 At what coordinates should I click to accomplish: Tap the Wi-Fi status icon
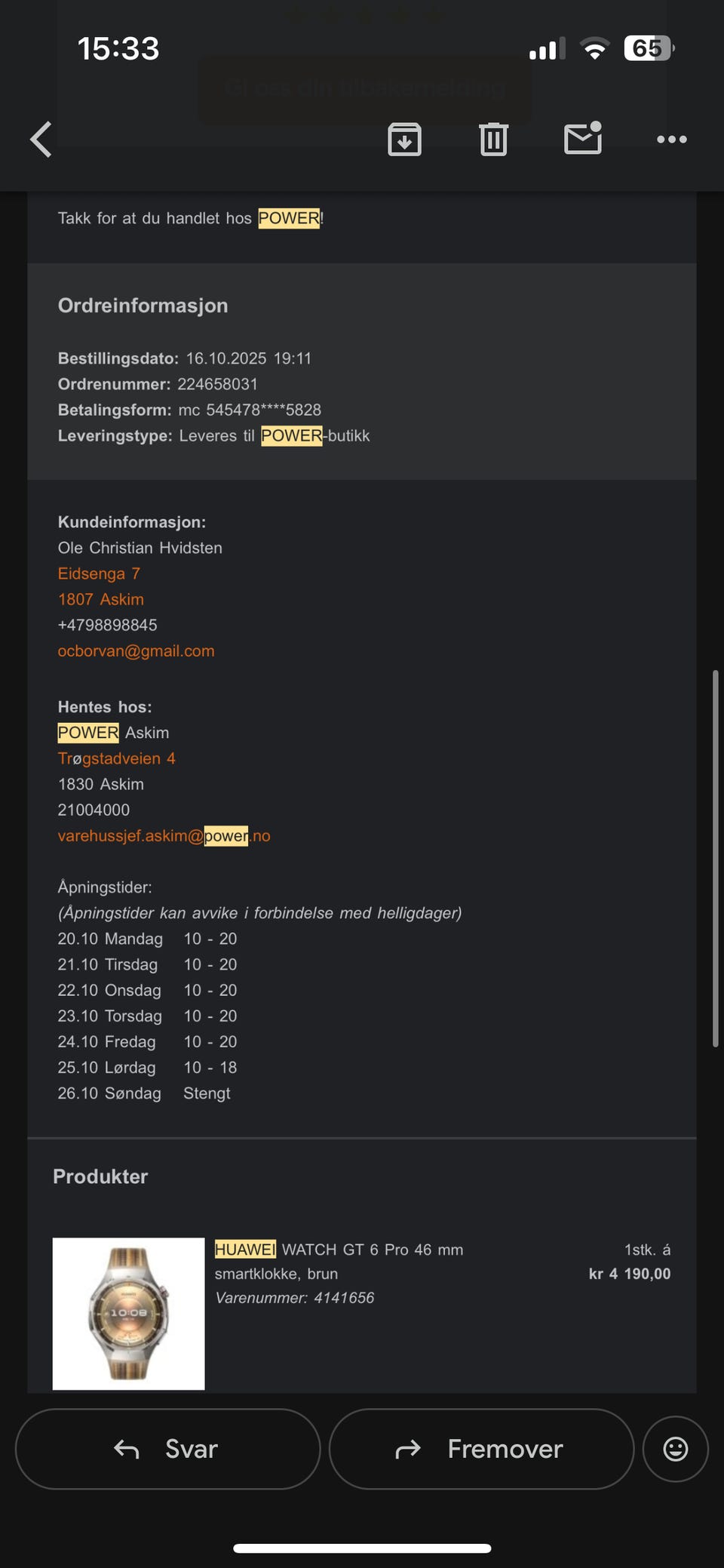594,49
